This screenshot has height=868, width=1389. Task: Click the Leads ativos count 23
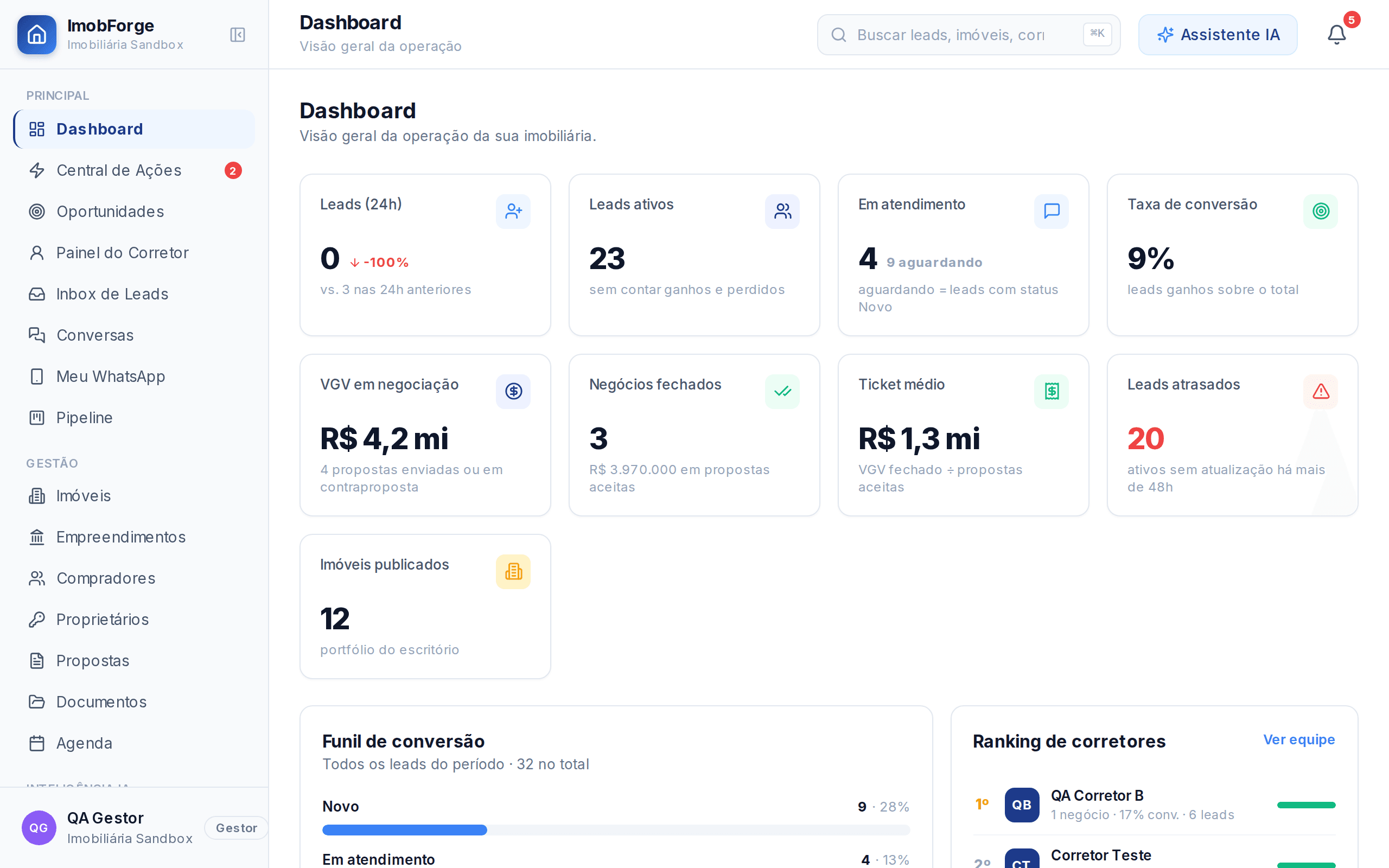607,258
